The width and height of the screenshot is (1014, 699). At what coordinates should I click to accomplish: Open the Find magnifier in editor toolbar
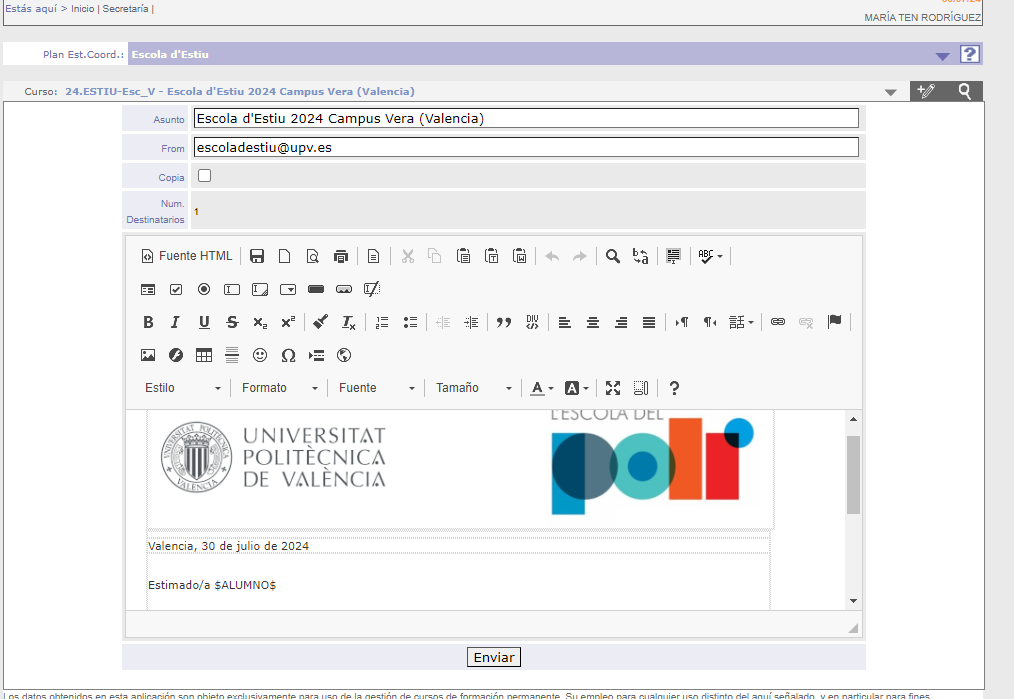coord(612,256)
